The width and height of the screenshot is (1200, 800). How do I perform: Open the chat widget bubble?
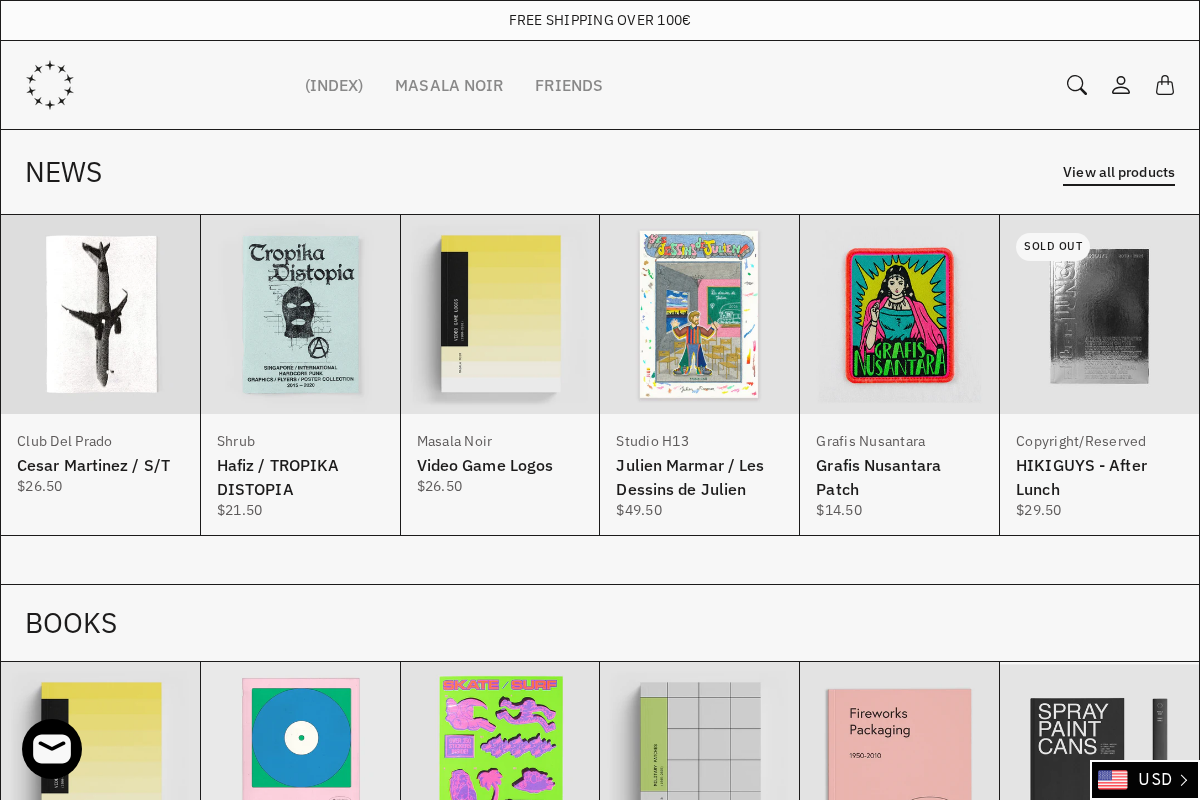click(x=52, y=748)
